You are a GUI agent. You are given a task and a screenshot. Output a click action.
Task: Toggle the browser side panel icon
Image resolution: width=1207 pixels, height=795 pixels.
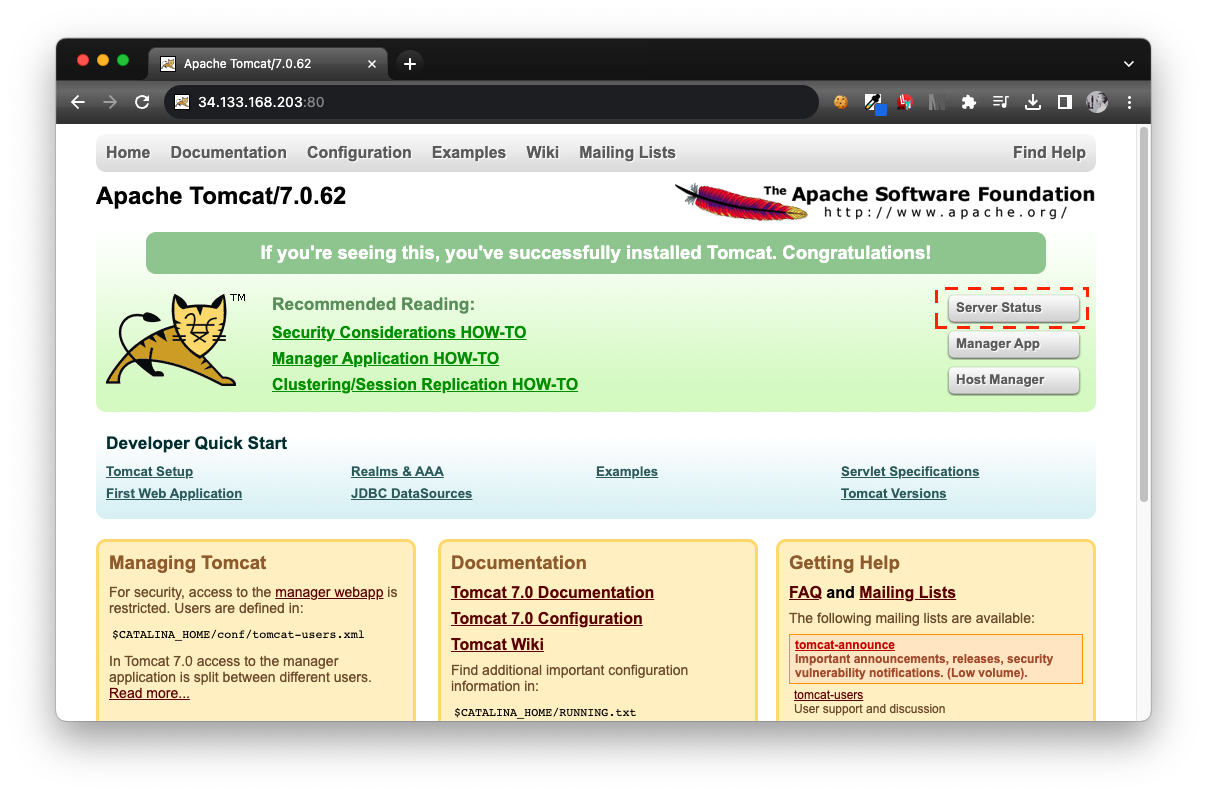pos(1065,102)
